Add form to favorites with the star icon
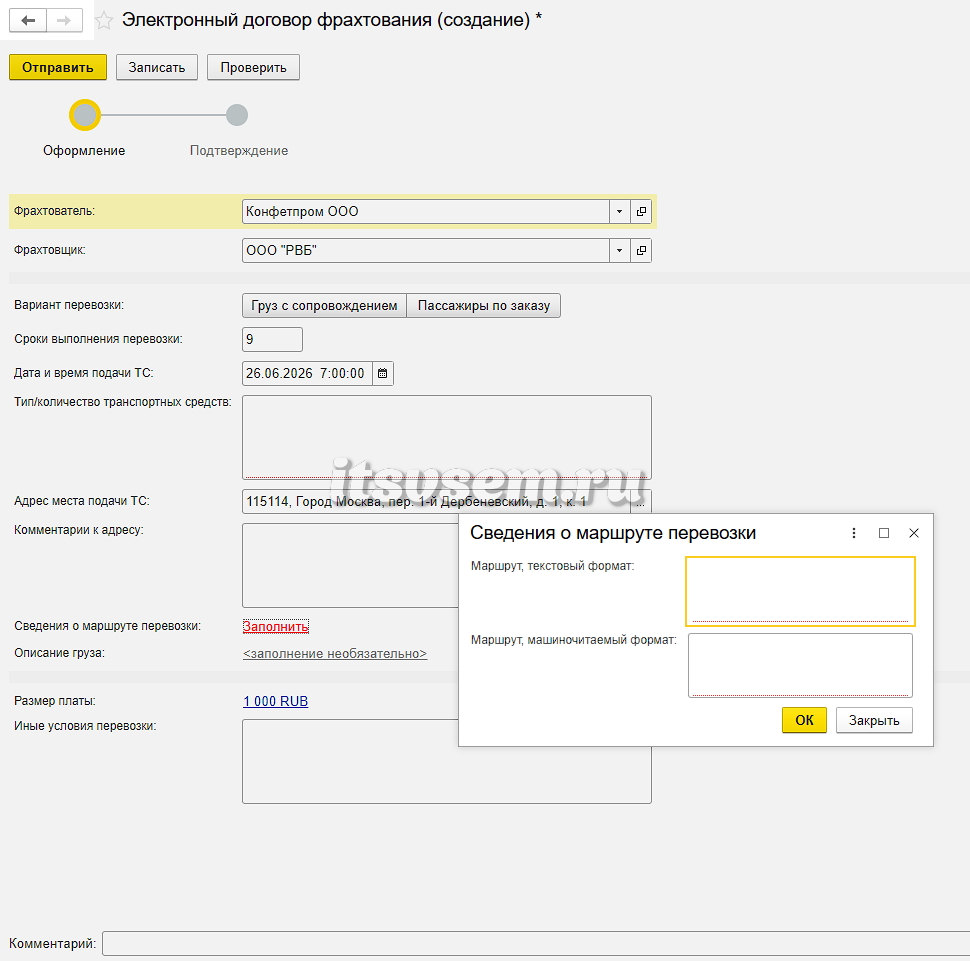The image size is (970, 961). pyautogui.click(x=104, y=20)
